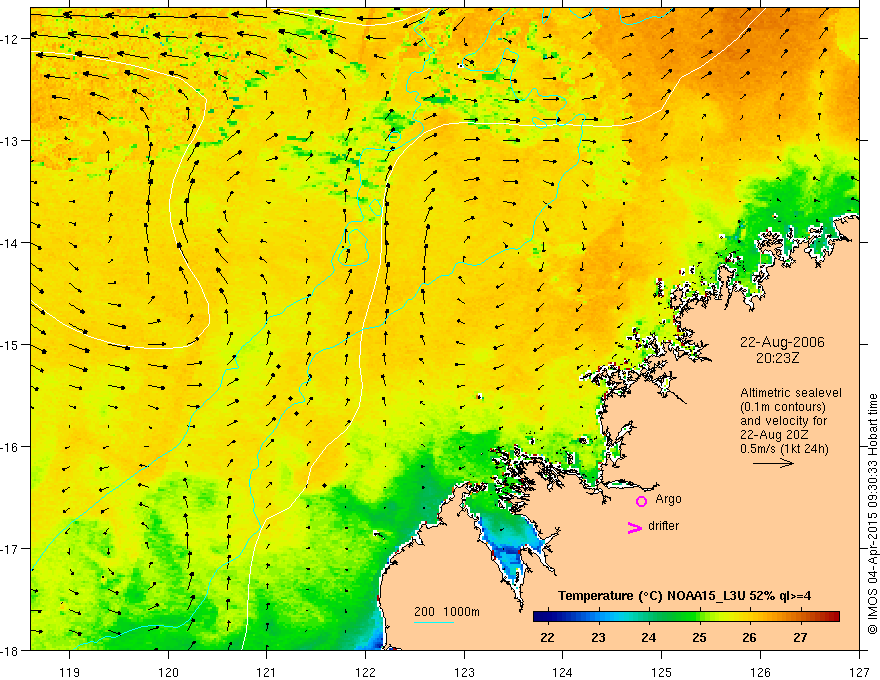Click the magenta drifter arrowhead legend symbol
Viewport: 880px width, 680px height.
(635, 527)
